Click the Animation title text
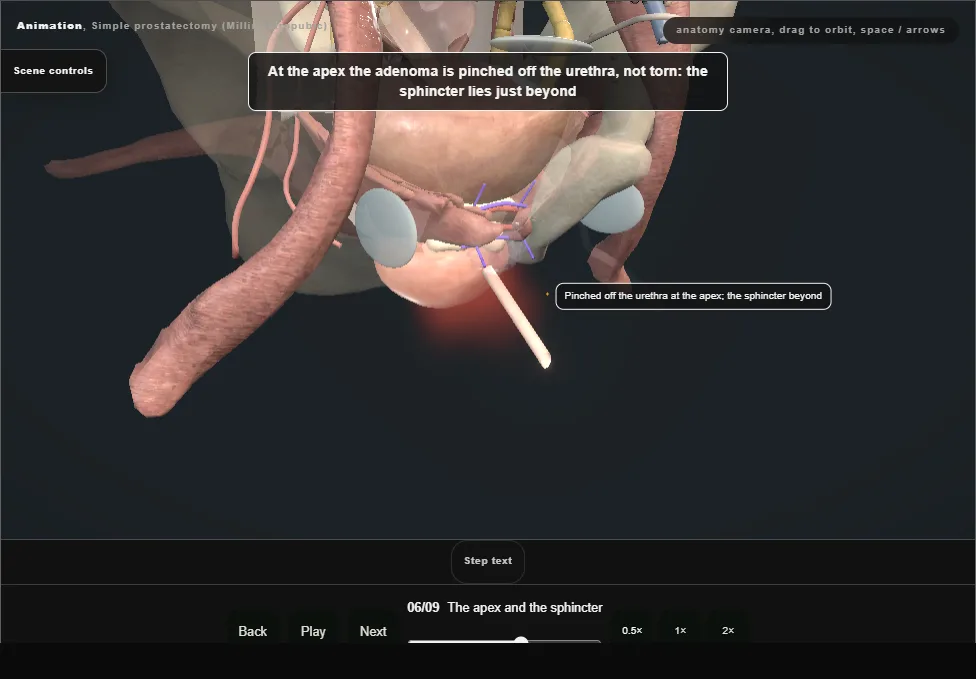This screenshot has width=976, height=679. click(x=49, y=26)
